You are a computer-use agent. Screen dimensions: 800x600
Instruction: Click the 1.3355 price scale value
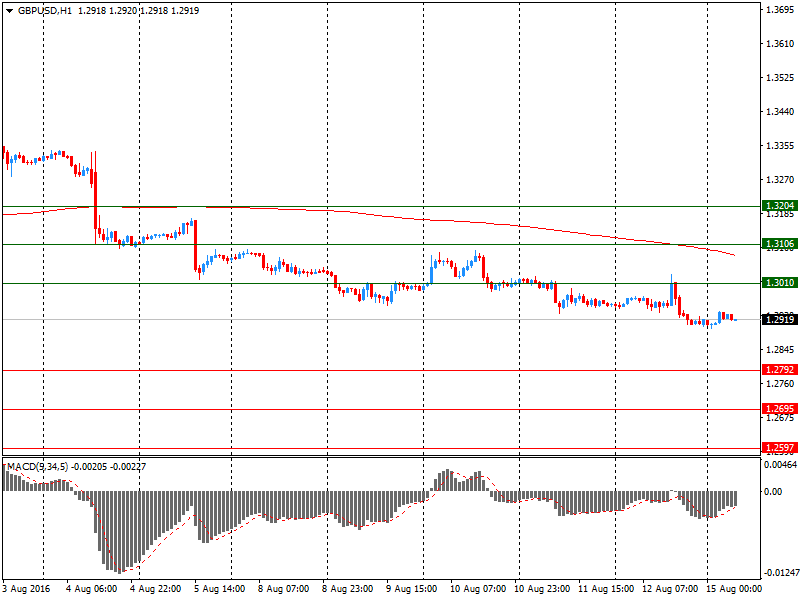click(780, 146)
